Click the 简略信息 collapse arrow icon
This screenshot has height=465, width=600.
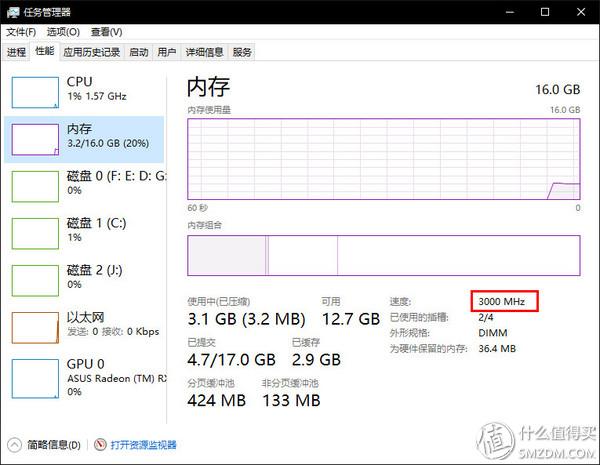(14, 445)
